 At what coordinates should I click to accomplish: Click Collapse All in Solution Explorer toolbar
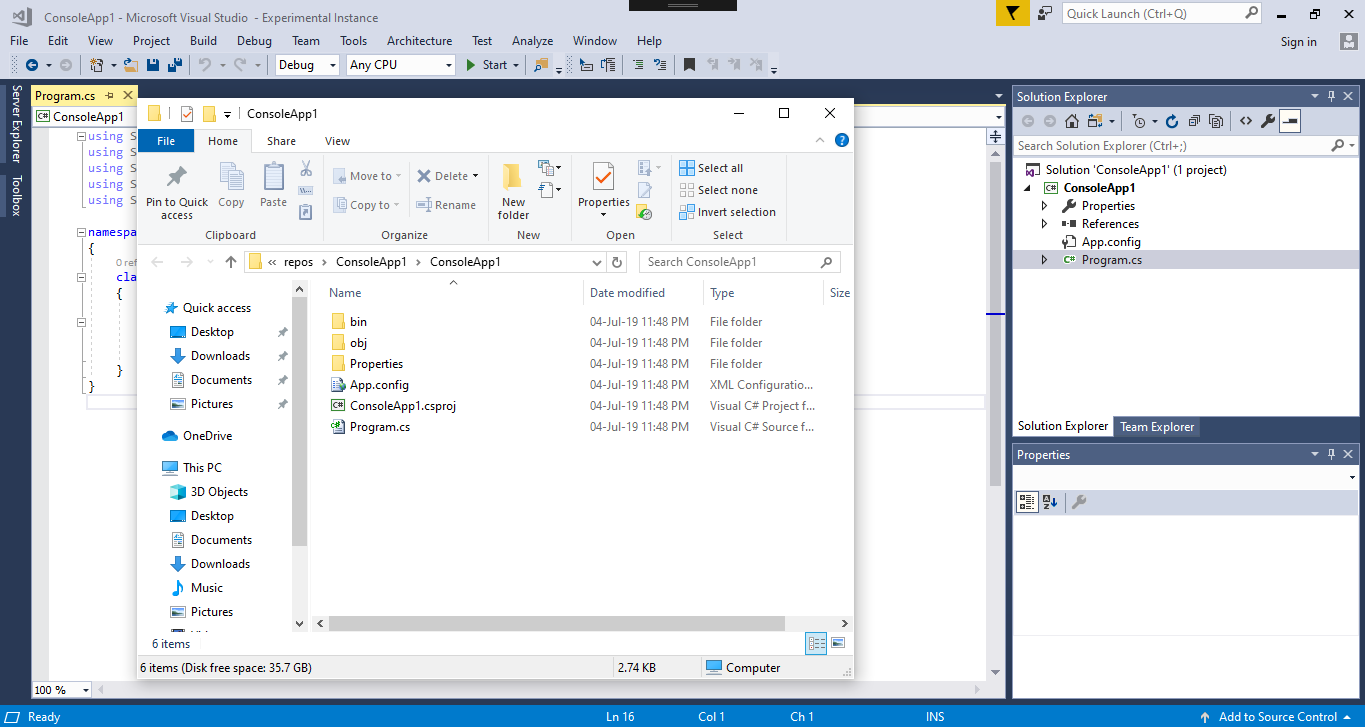[1194, 121]
